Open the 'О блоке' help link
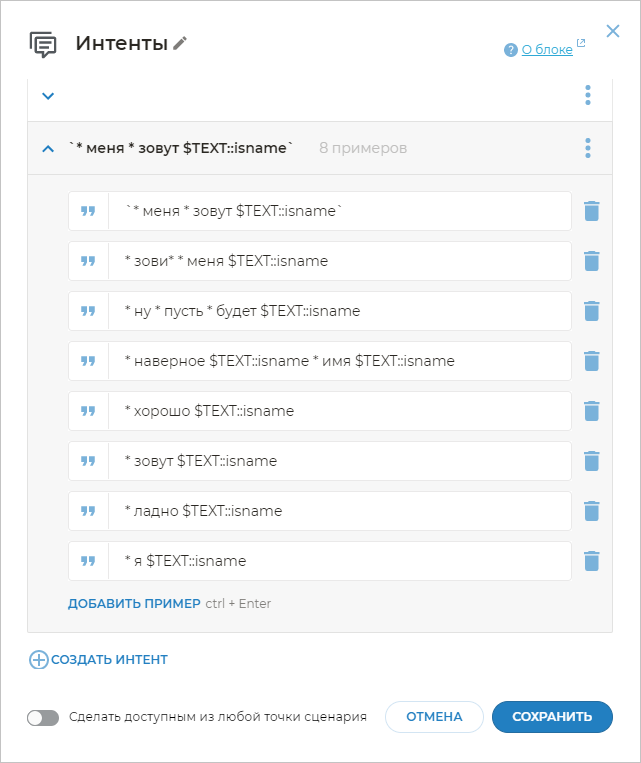 (546, 49)
